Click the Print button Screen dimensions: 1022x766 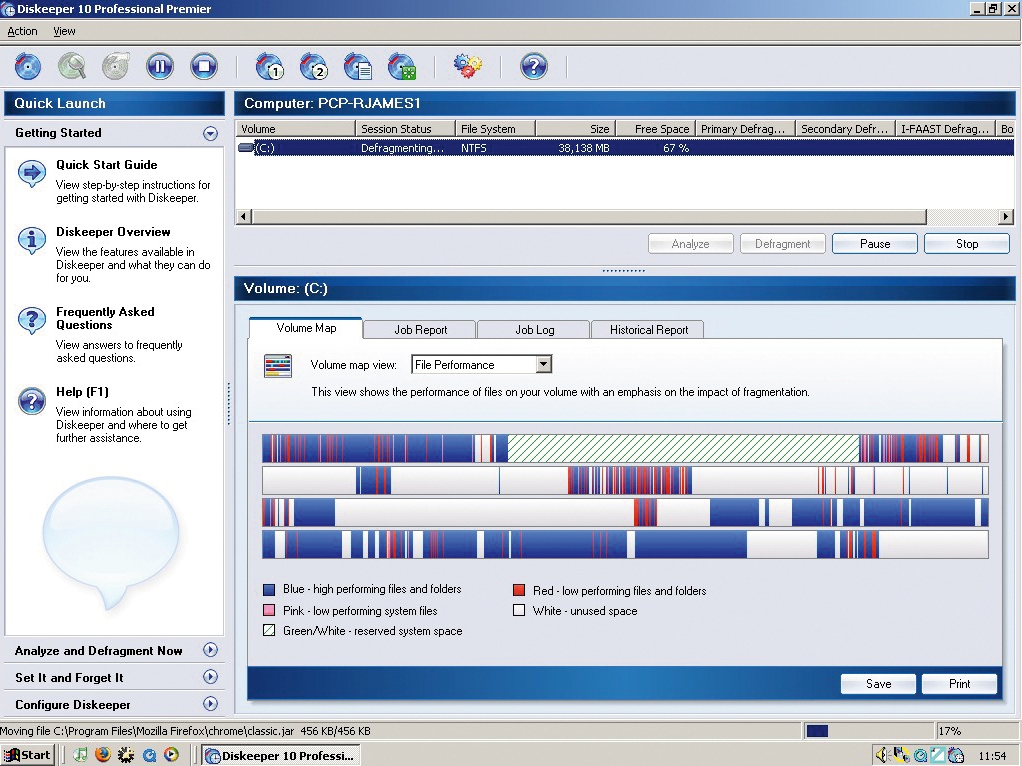(x=959, y=684)
